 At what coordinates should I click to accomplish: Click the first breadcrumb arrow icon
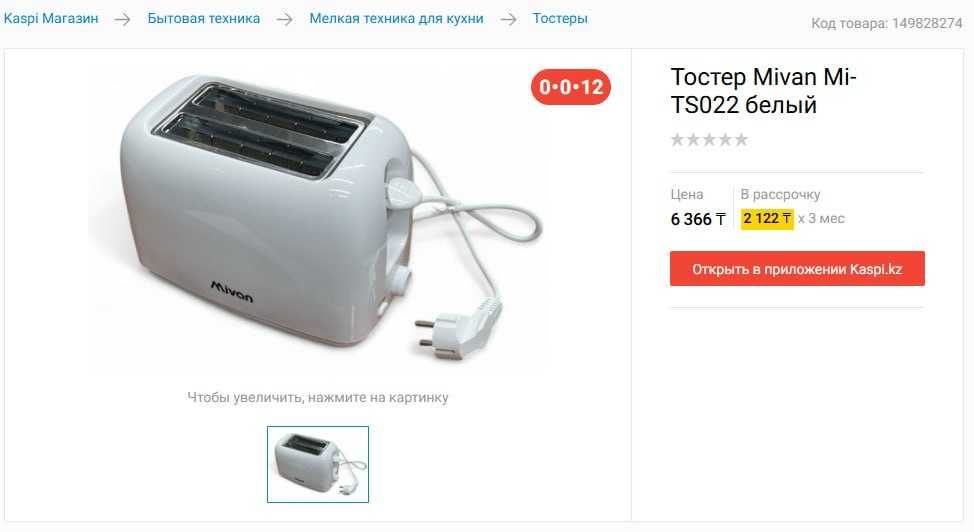coord(122,19)
